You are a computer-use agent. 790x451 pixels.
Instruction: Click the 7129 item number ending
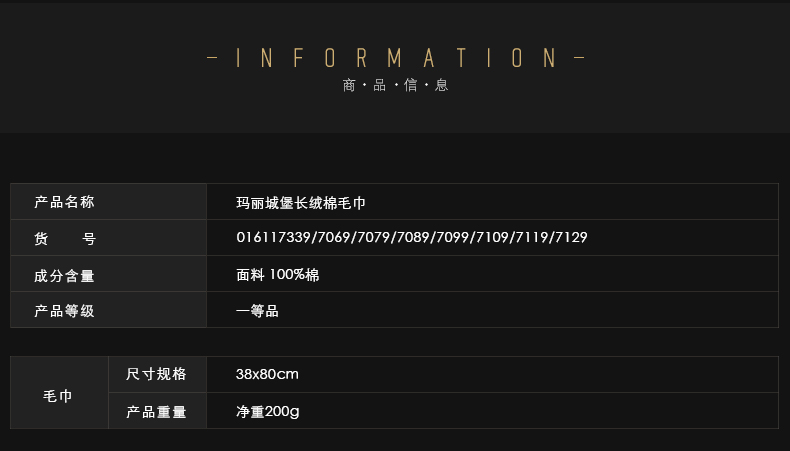(571, 237)
